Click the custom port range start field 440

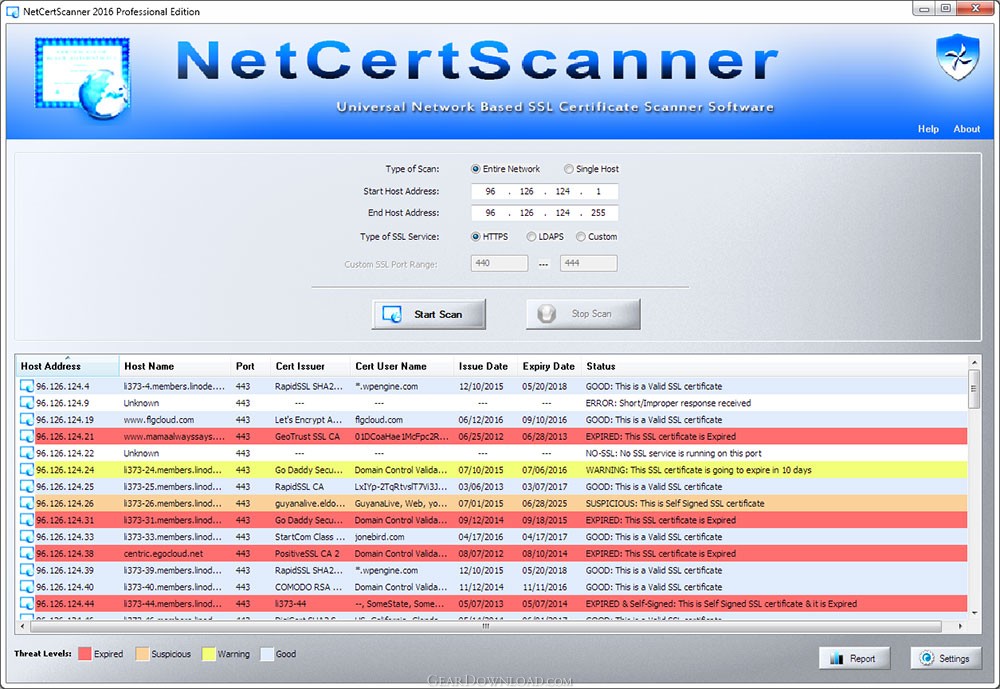(x=499, y=263)
